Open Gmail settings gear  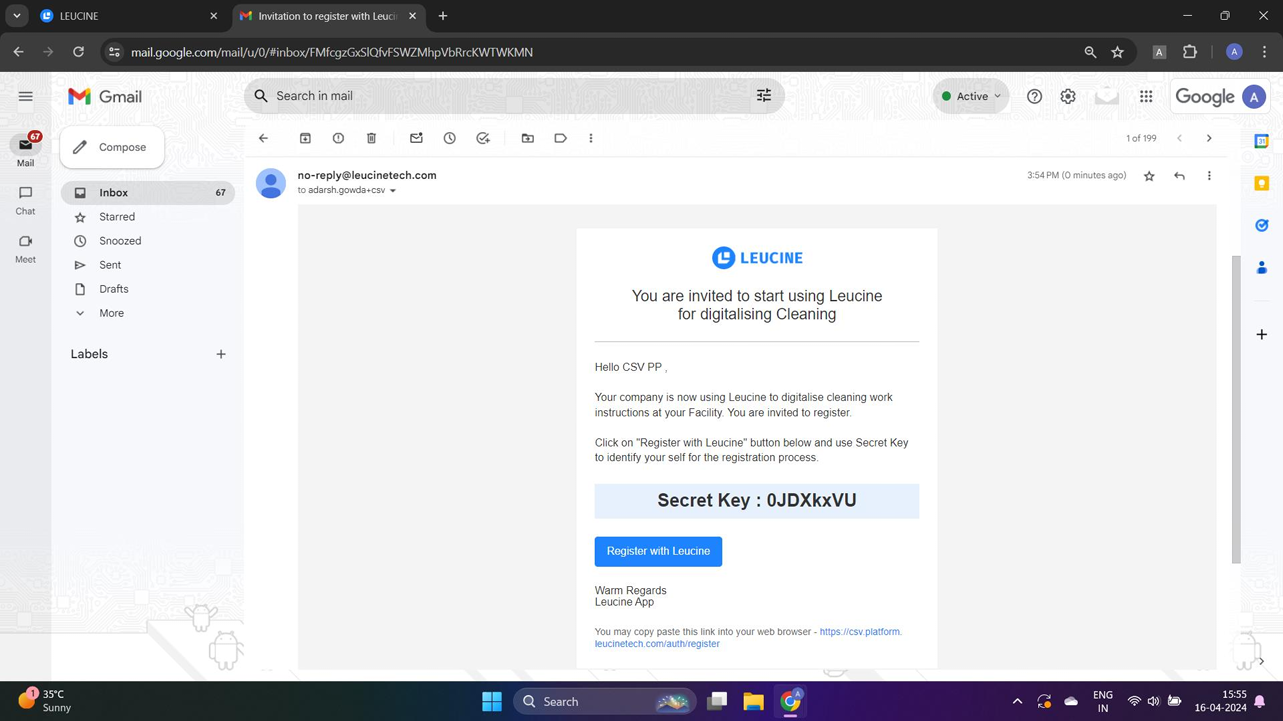pyautogui.click(x=1068, y=96)
